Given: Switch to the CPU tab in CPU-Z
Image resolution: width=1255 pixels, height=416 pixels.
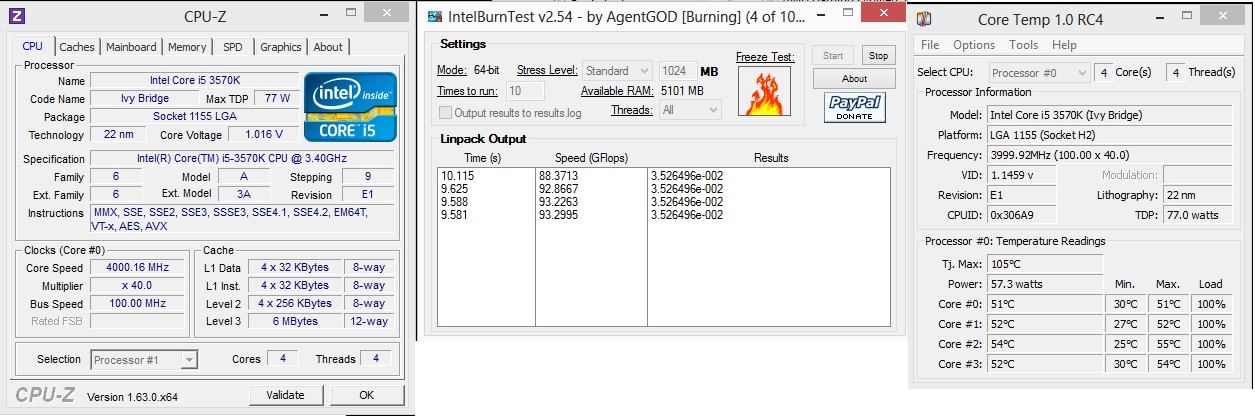Looking at the screenshot, I should pyautogui.click(x=33, y=46).
